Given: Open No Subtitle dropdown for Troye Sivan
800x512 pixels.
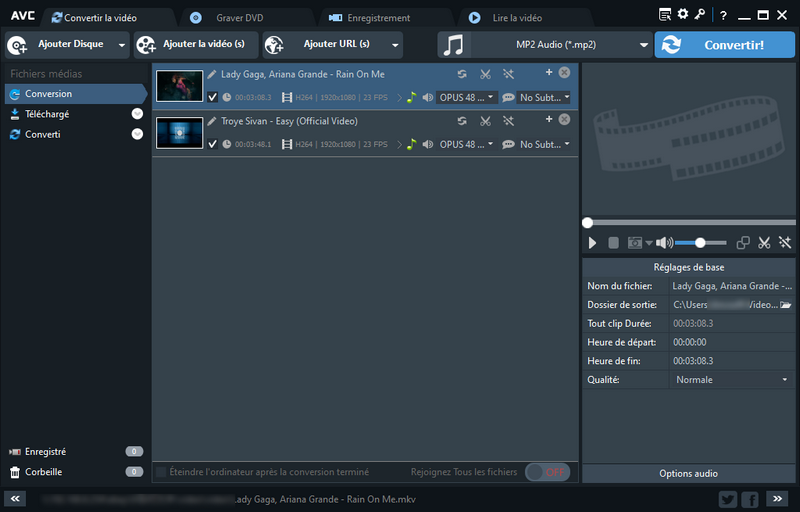Looking at the screenshot, I should point(544,144).
